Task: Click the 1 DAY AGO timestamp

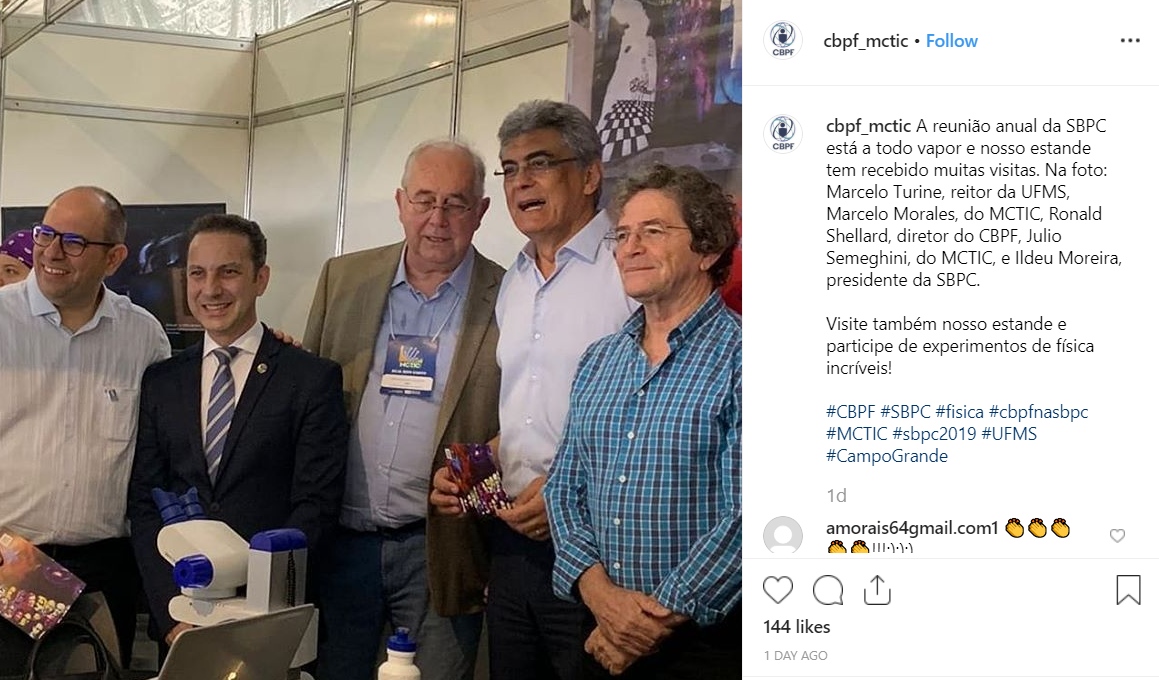Action: click(x=795, y=656)
